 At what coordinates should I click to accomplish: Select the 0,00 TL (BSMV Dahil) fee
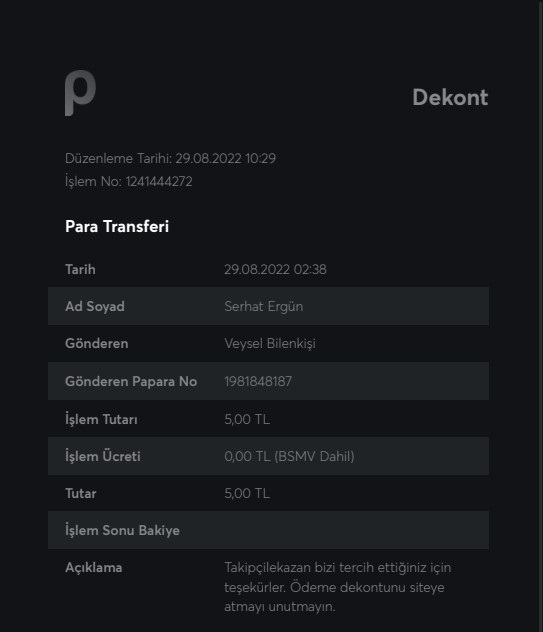(289, 456)
